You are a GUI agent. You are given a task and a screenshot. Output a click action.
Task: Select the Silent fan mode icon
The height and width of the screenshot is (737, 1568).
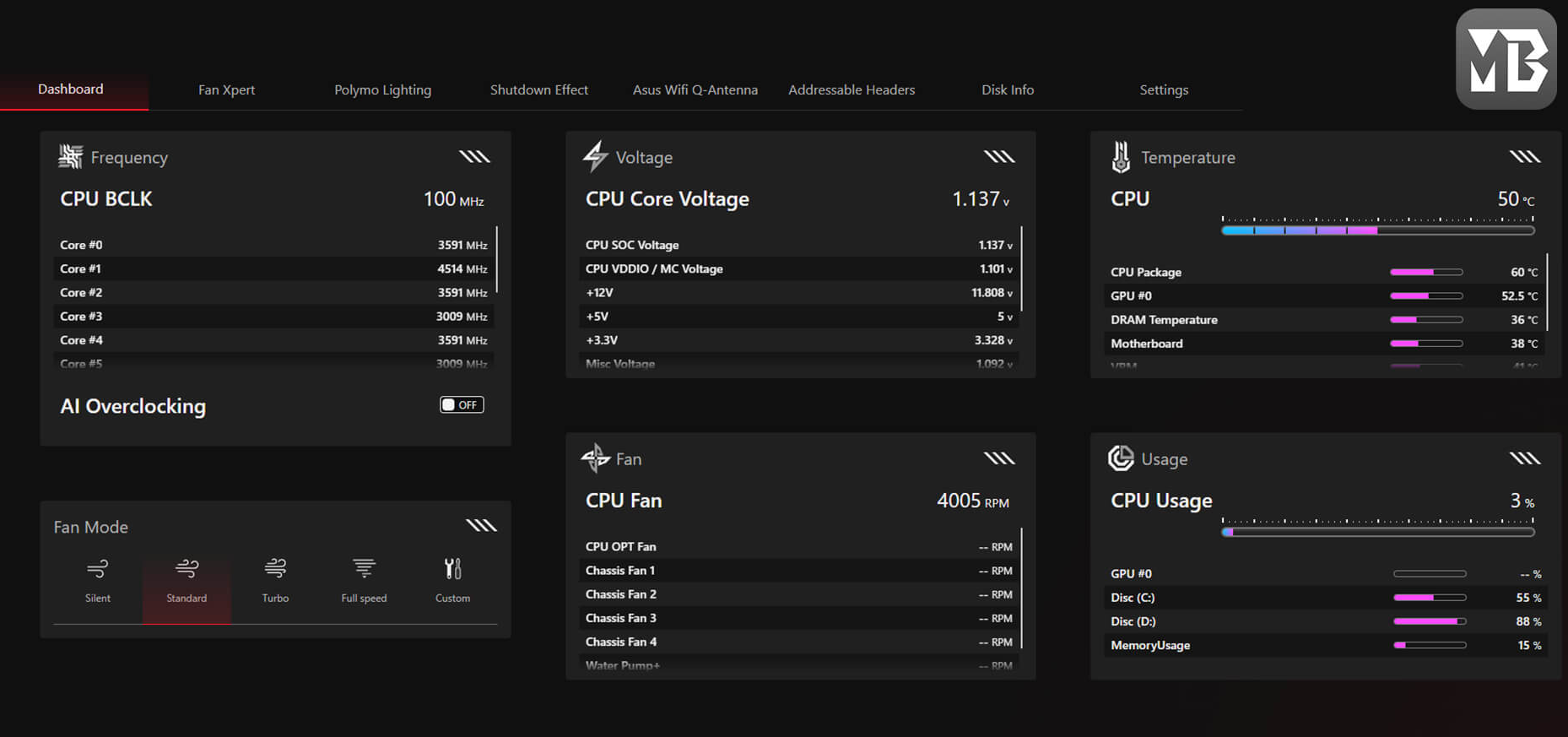[x=98, y=570]
